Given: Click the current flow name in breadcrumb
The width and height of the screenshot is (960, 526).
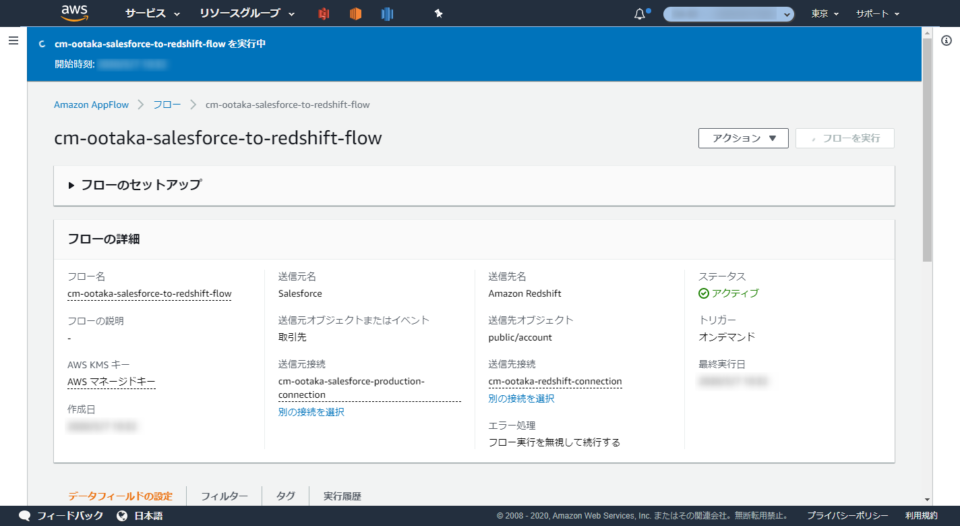Looking at the screenshot, I should click(288, 105).
